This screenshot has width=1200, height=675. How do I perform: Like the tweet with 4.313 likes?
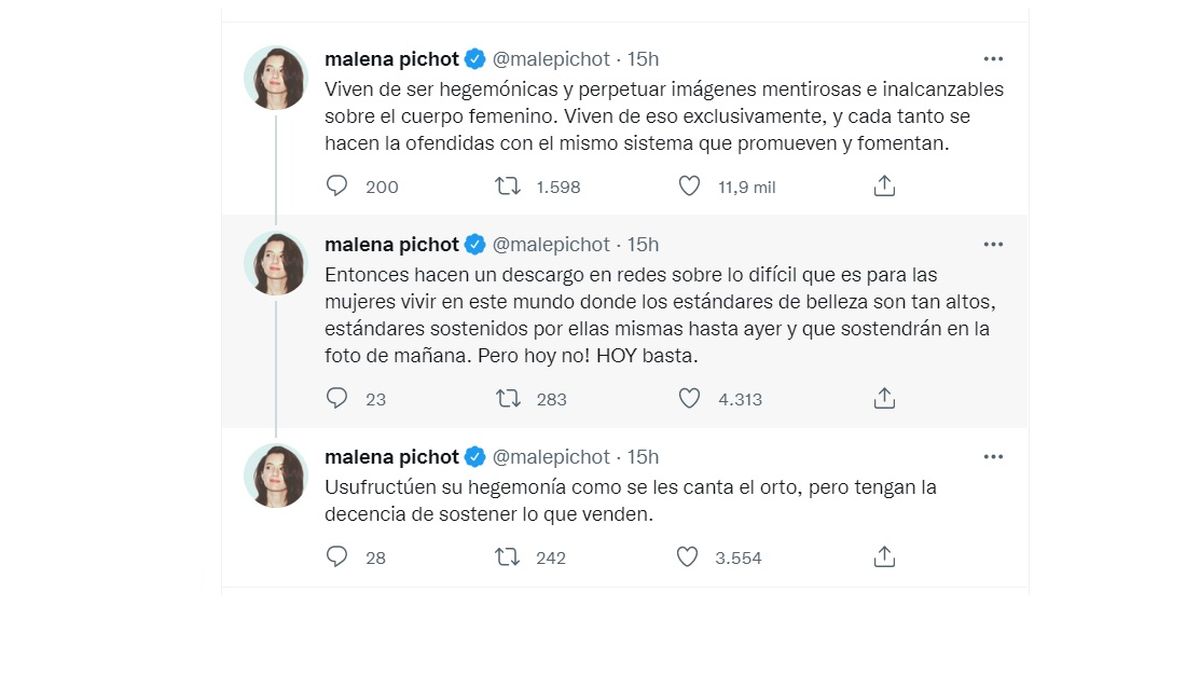click(x=689, y=398)
